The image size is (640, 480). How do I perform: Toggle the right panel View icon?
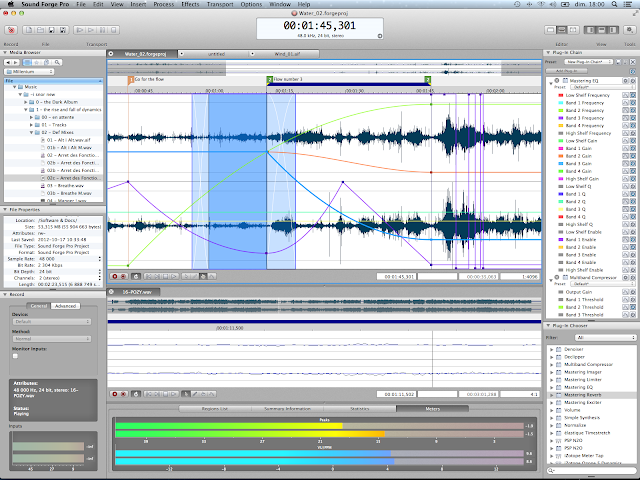(613, 30)
